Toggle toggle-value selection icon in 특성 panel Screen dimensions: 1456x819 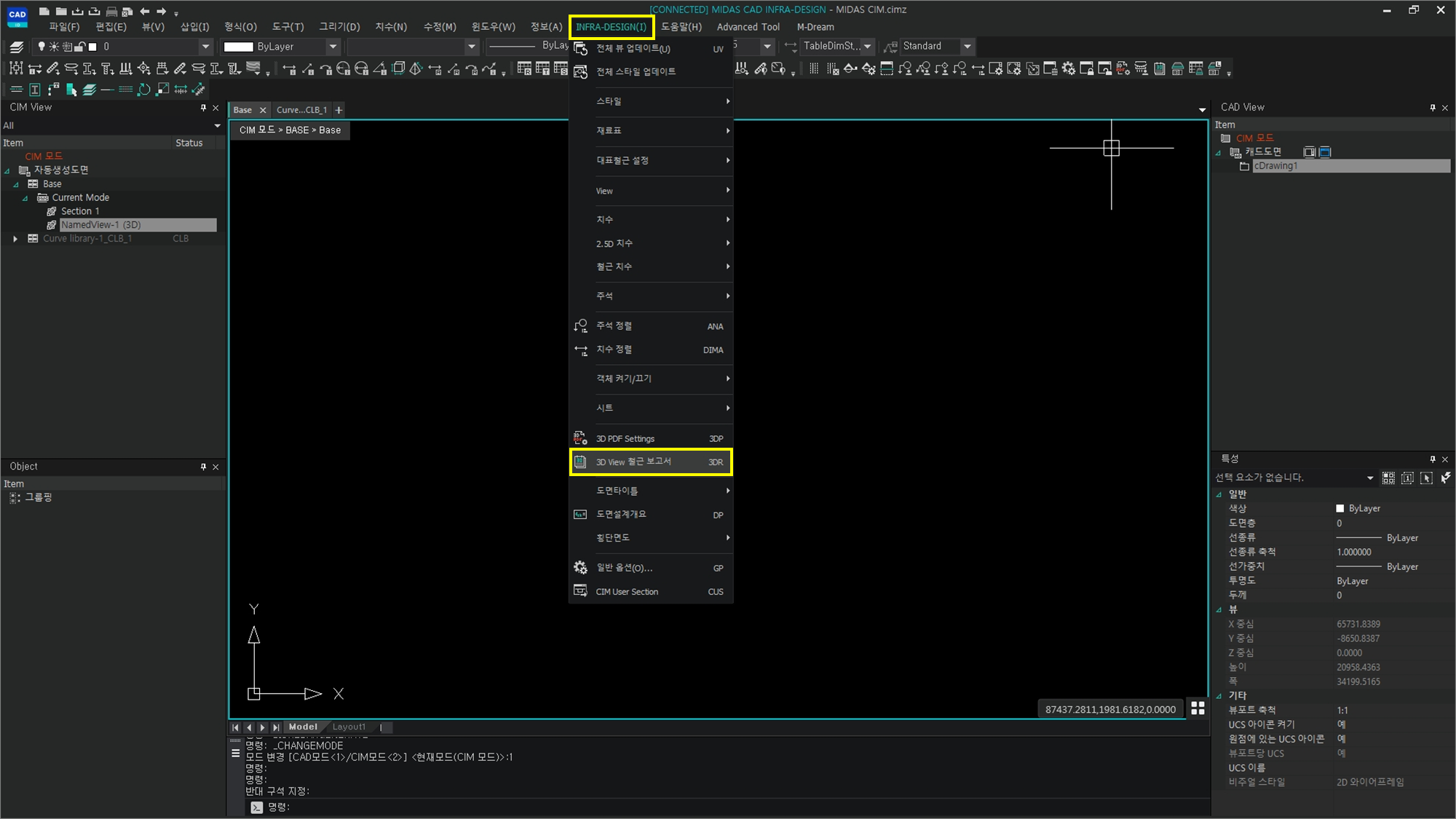click(1408, 478)
